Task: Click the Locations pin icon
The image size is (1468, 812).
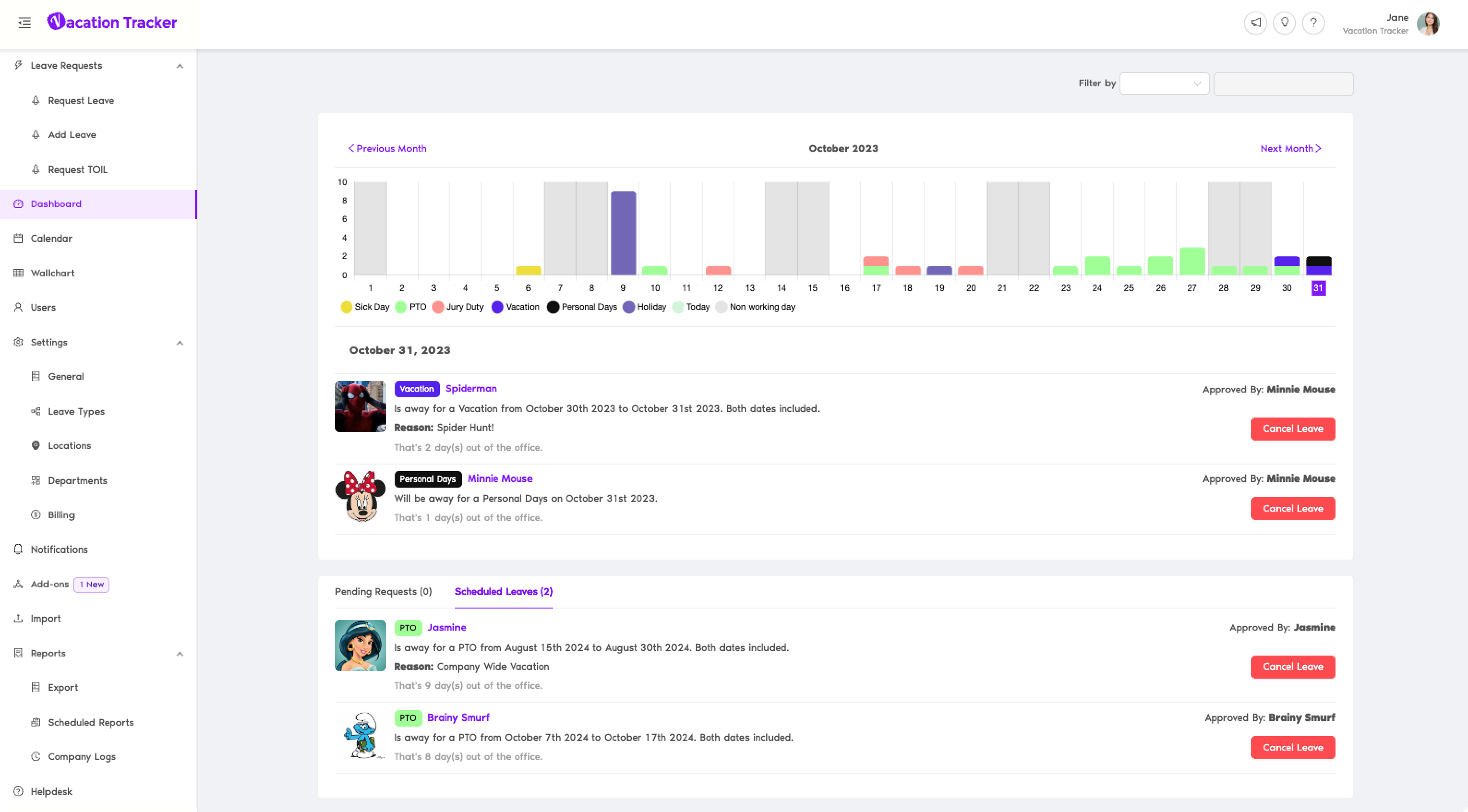Action: [x=36, y=446]
